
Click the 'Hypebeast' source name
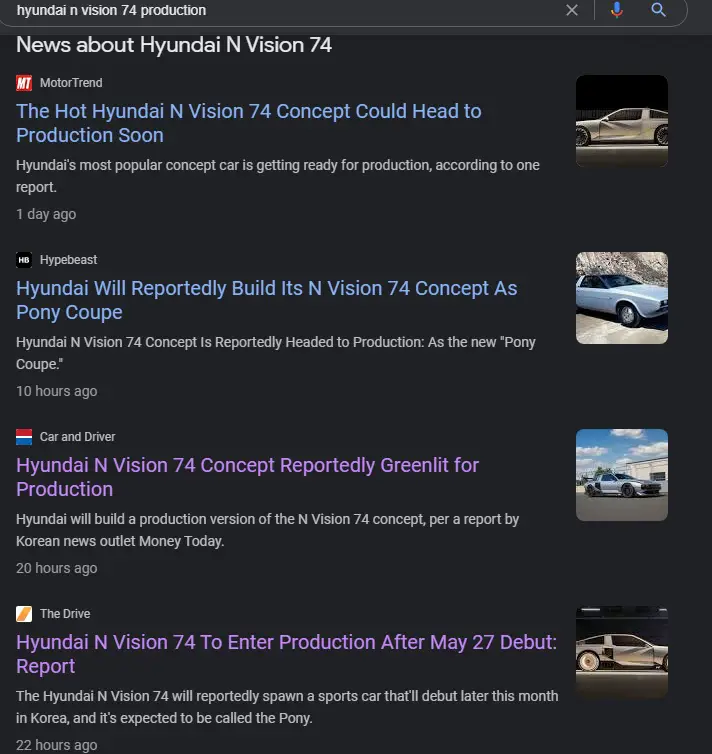68,260
